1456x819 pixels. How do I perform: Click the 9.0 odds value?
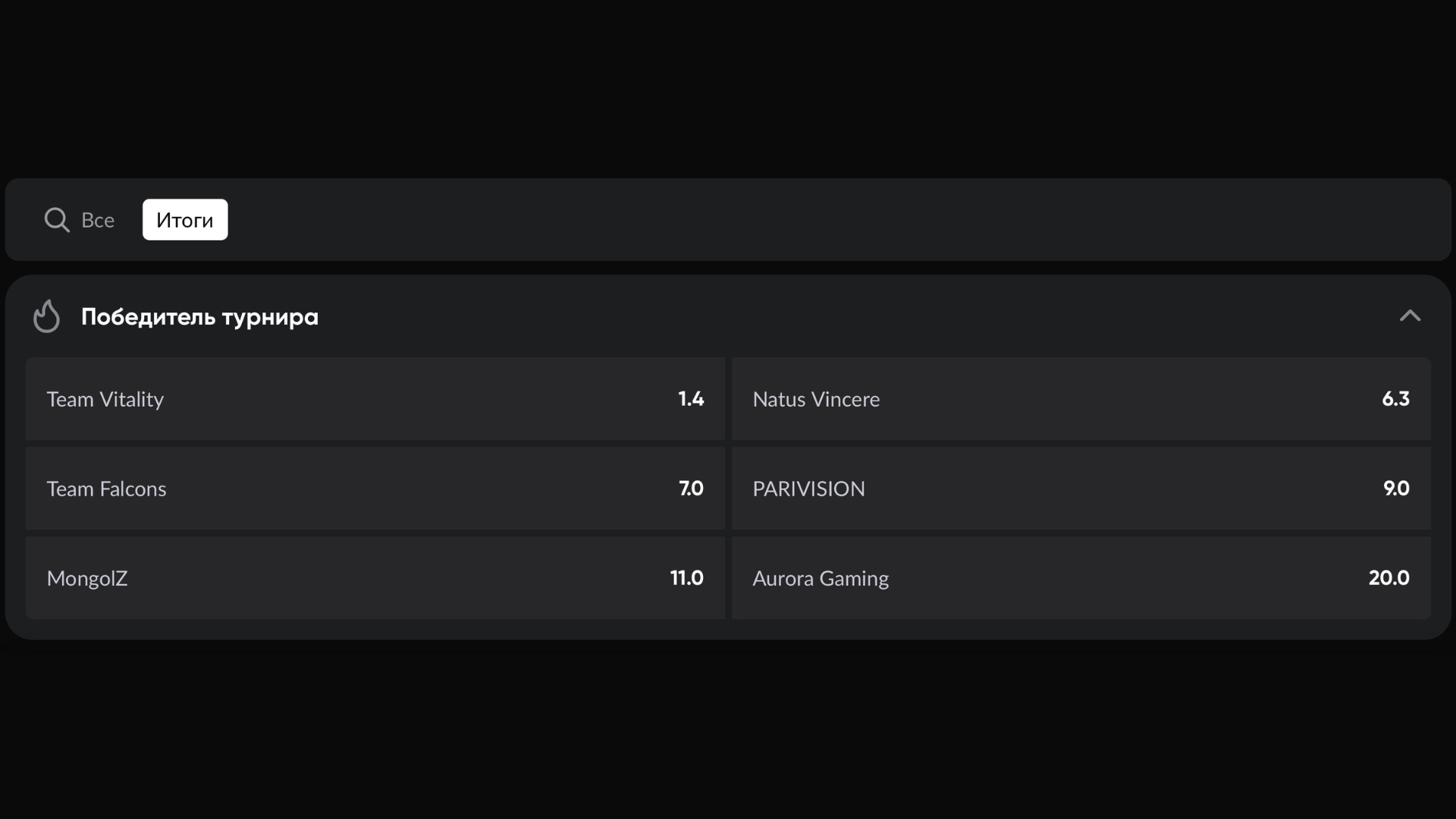1396,488
